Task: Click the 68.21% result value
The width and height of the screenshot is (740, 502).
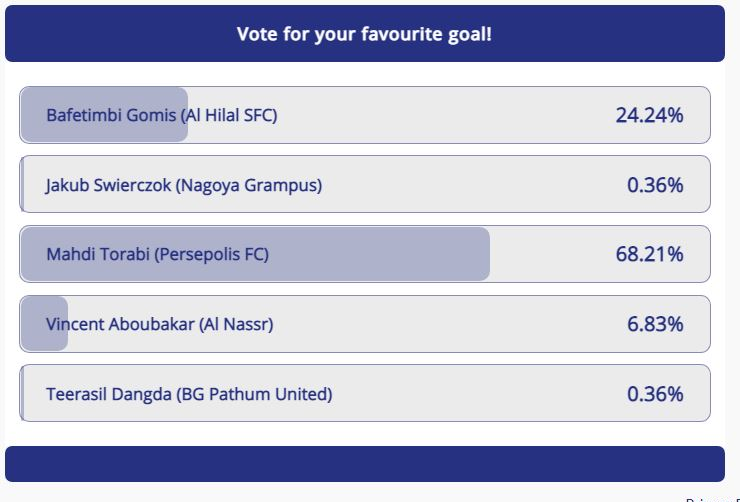Action: (x=649, y=254)
